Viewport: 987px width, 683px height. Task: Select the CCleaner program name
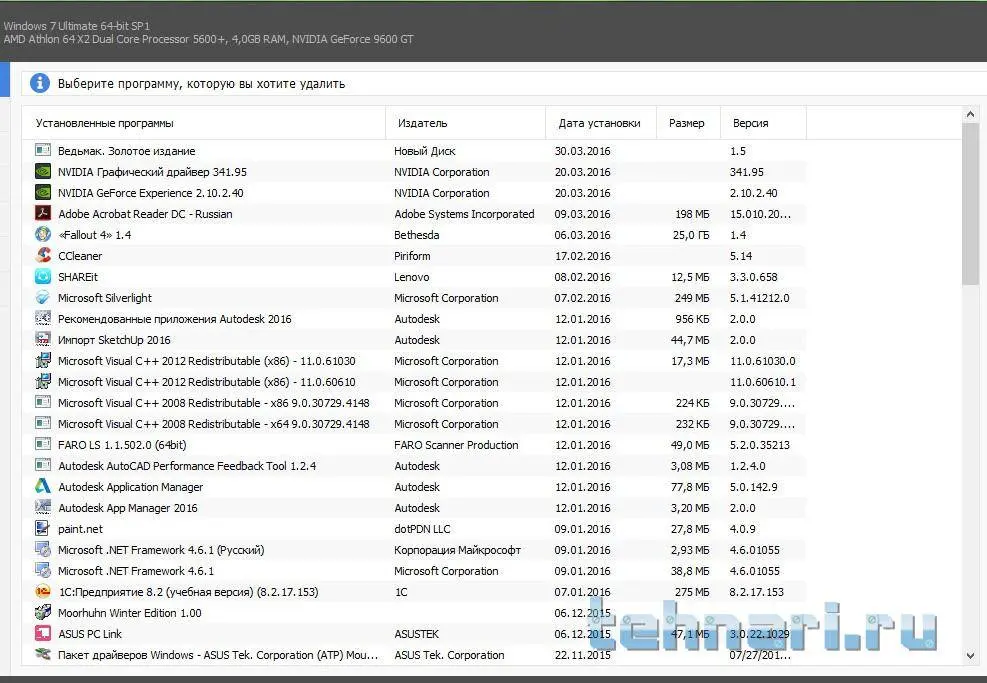(80, 256)
